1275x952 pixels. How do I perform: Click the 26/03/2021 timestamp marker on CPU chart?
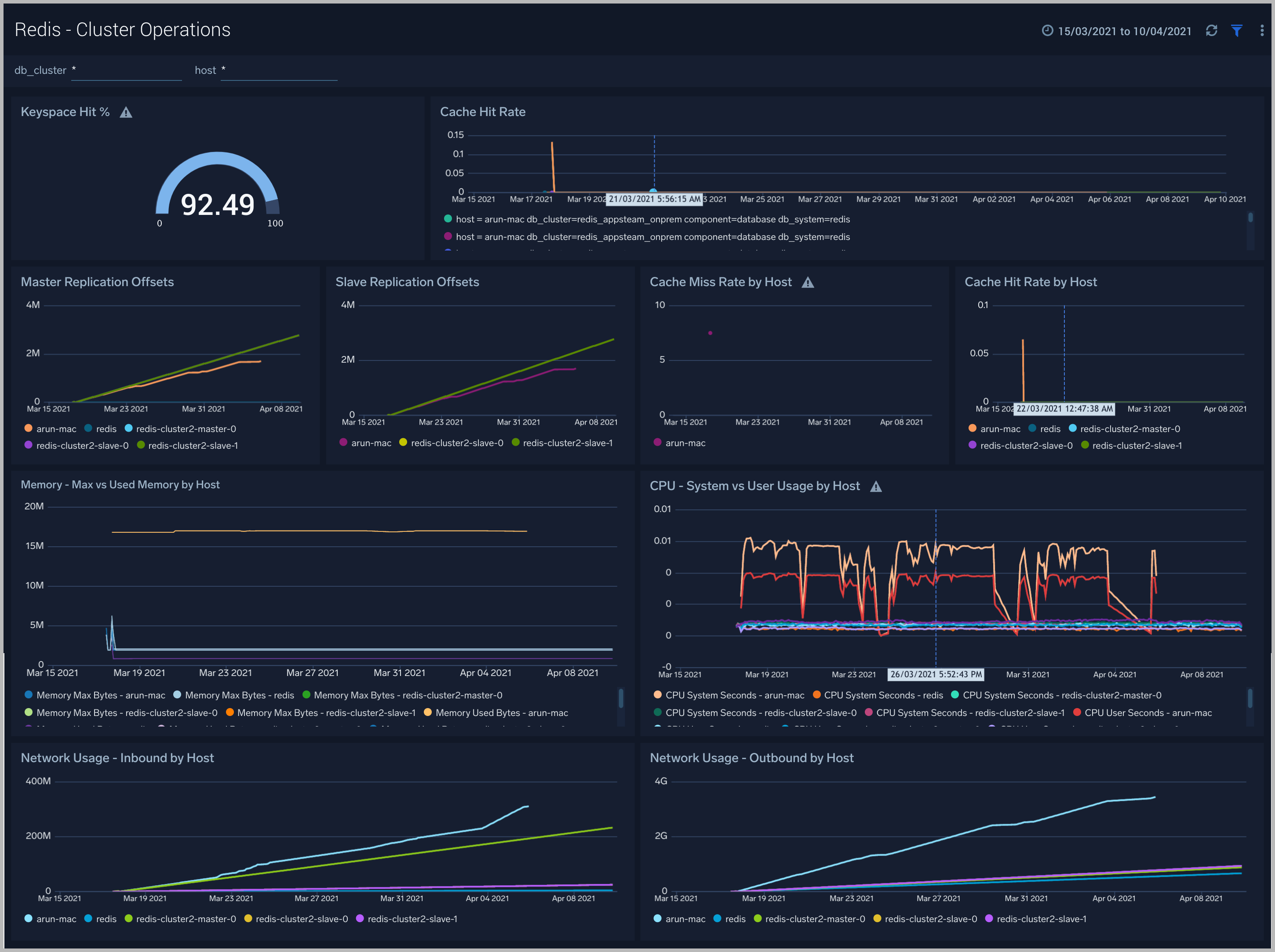[x=936, y=674]
